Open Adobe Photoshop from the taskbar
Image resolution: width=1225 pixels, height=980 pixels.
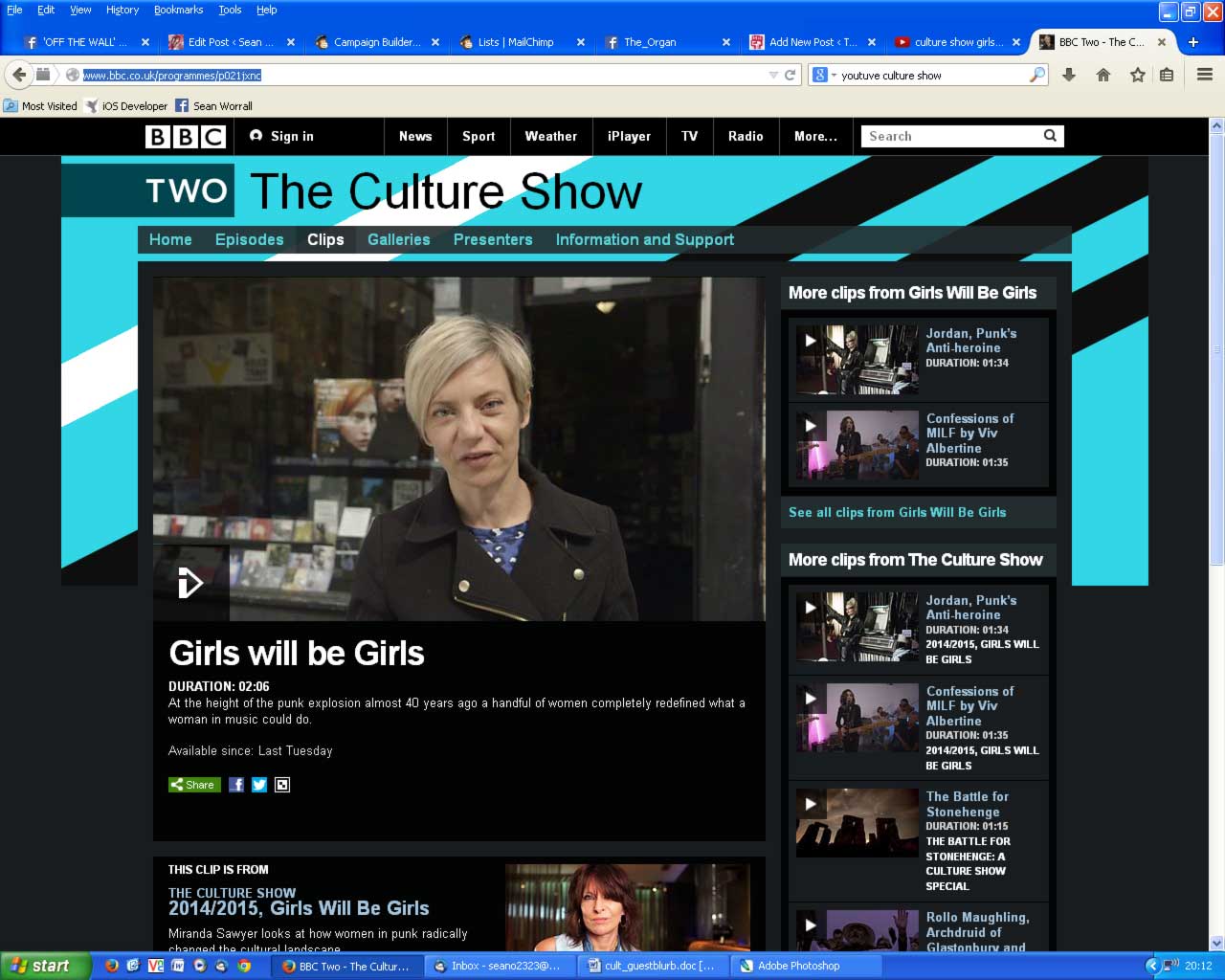[x=798, y=966]
